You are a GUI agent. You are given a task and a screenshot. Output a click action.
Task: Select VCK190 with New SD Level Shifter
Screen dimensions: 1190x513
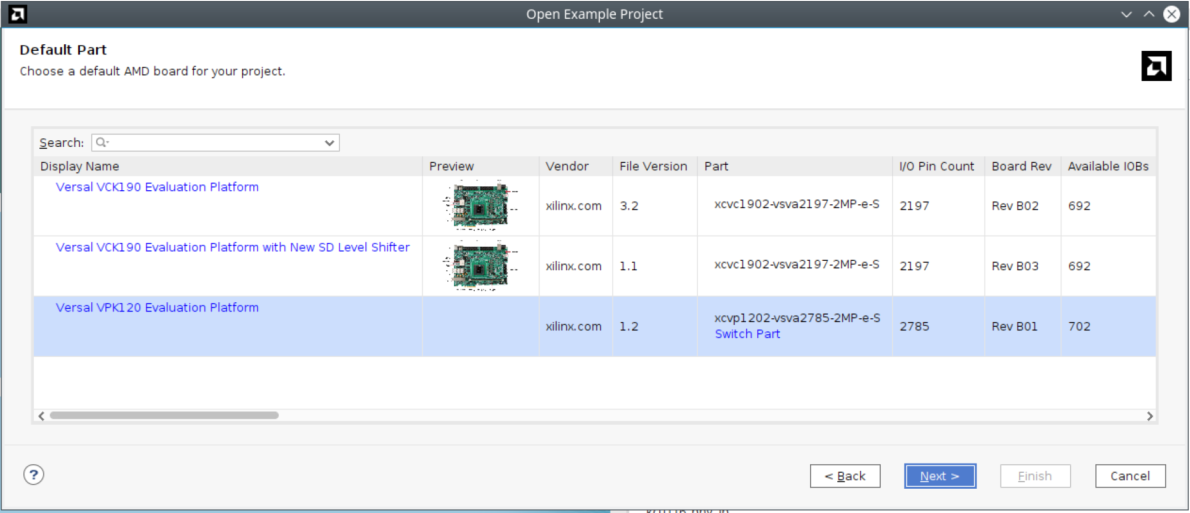[232, 247]
